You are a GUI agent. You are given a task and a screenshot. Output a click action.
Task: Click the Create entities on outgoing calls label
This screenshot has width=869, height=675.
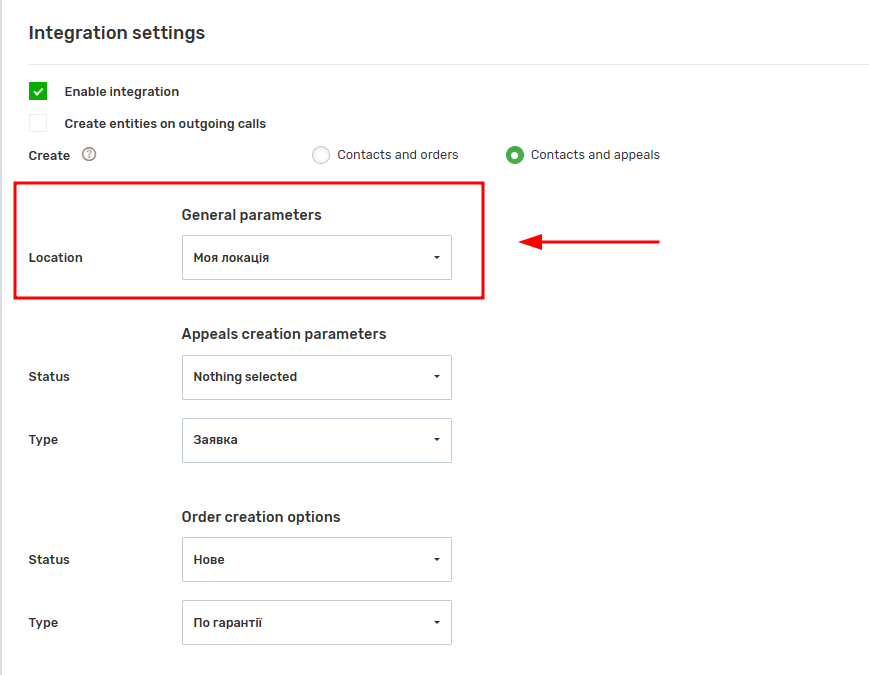tap(165, 124)
